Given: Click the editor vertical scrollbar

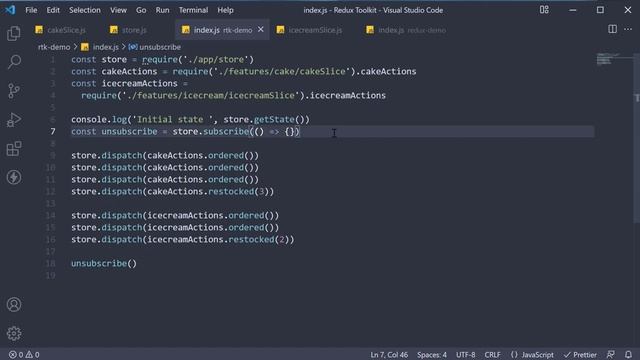Looking at the screenshot, I should pos(637,139).
